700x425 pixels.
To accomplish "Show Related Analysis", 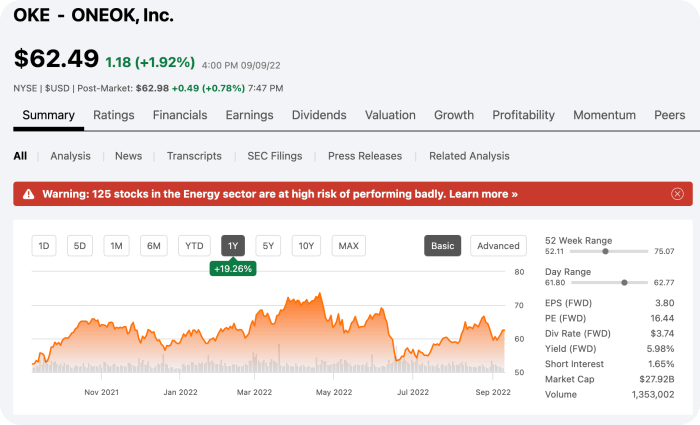I will point(469,156).
